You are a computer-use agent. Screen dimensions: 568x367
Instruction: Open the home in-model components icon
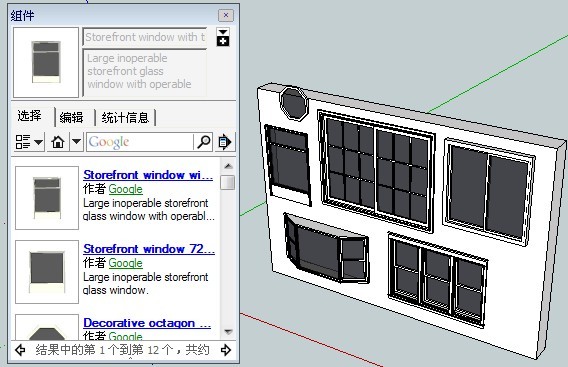[58, 142]
